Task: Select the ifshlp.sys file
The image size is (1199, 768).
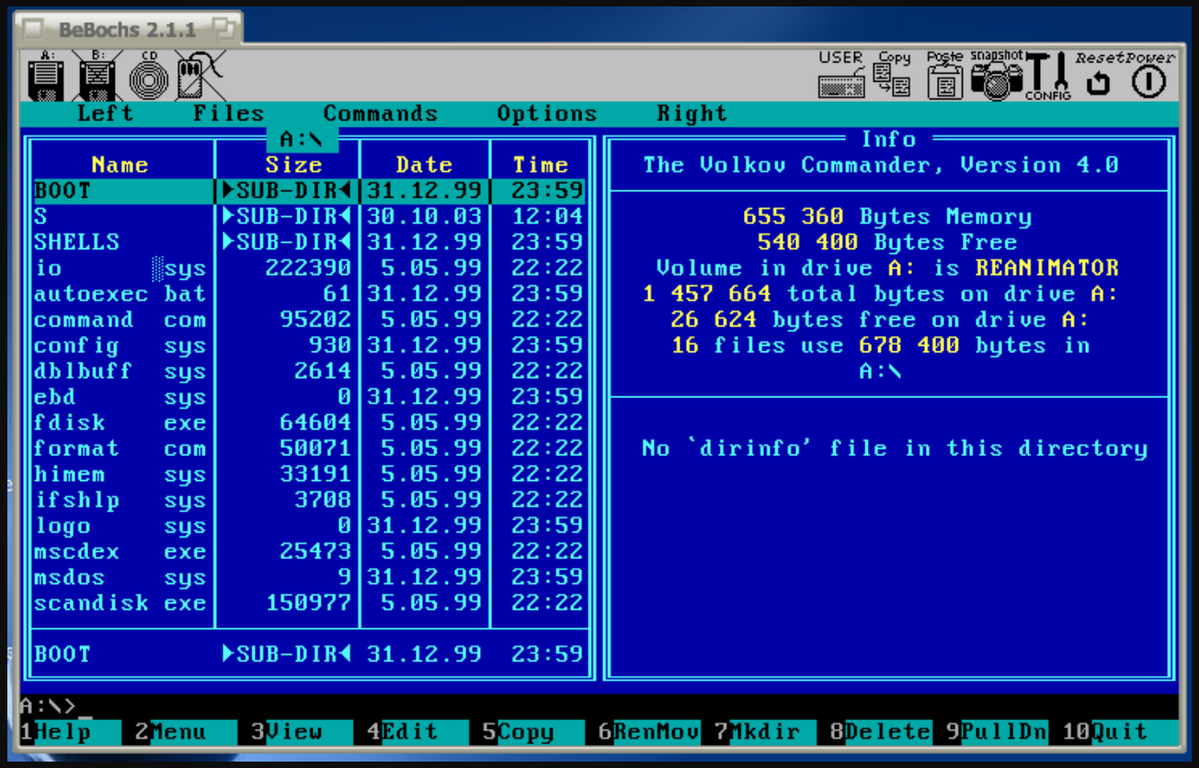Action: pos(310,500)
